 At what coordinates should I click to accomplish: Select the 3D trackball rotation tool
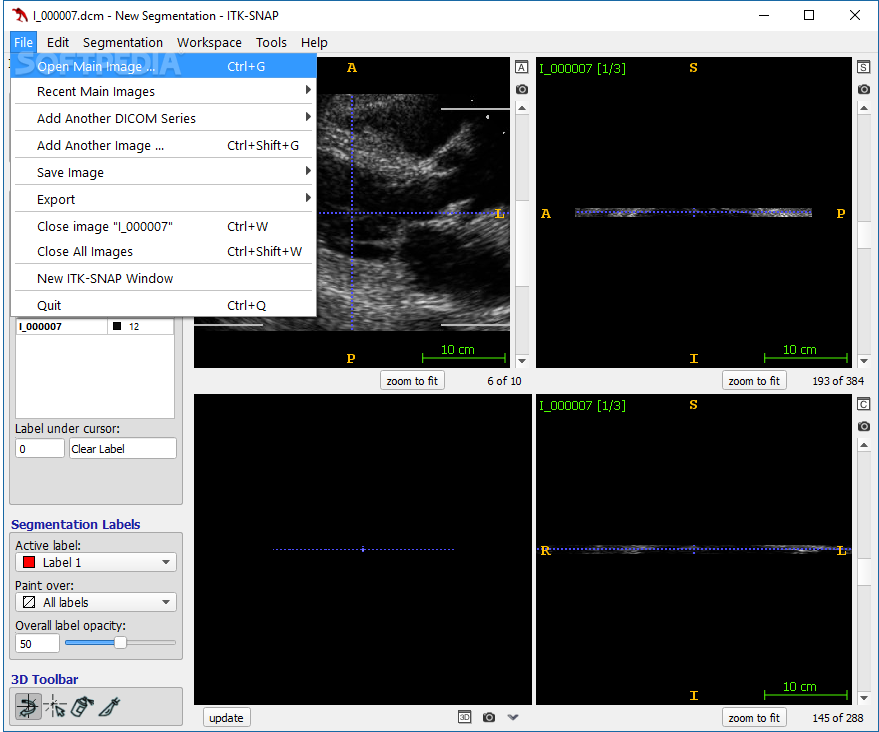point(27,707)
